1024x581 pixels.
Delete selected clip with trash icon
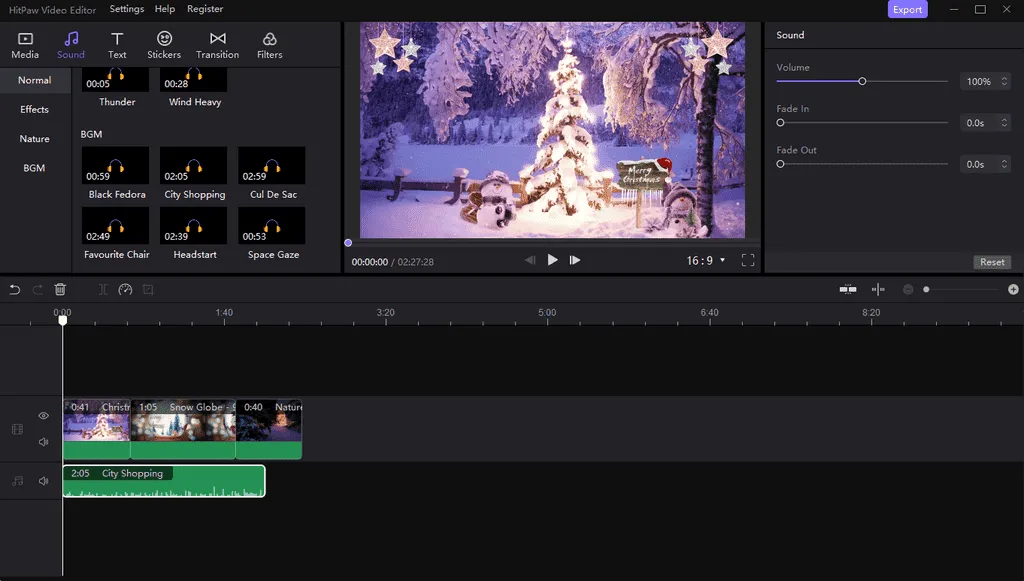60,290
